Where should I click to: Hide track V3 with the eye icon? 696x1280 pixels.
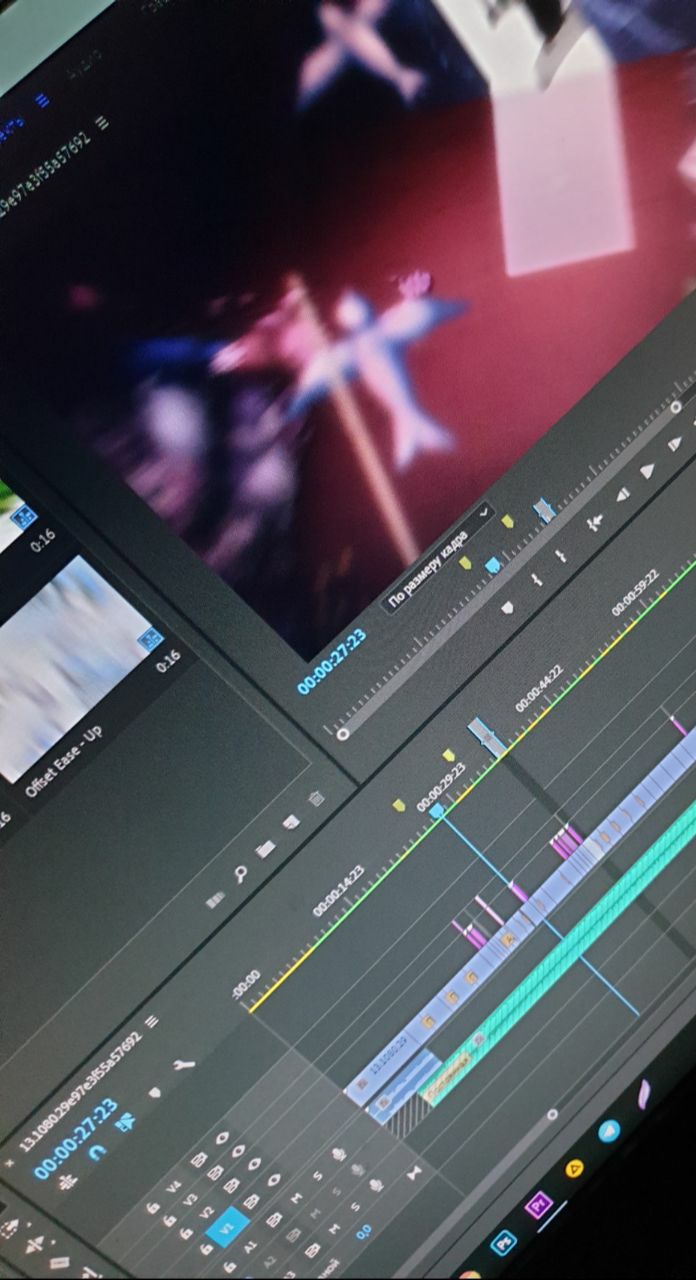point(238,1152)
